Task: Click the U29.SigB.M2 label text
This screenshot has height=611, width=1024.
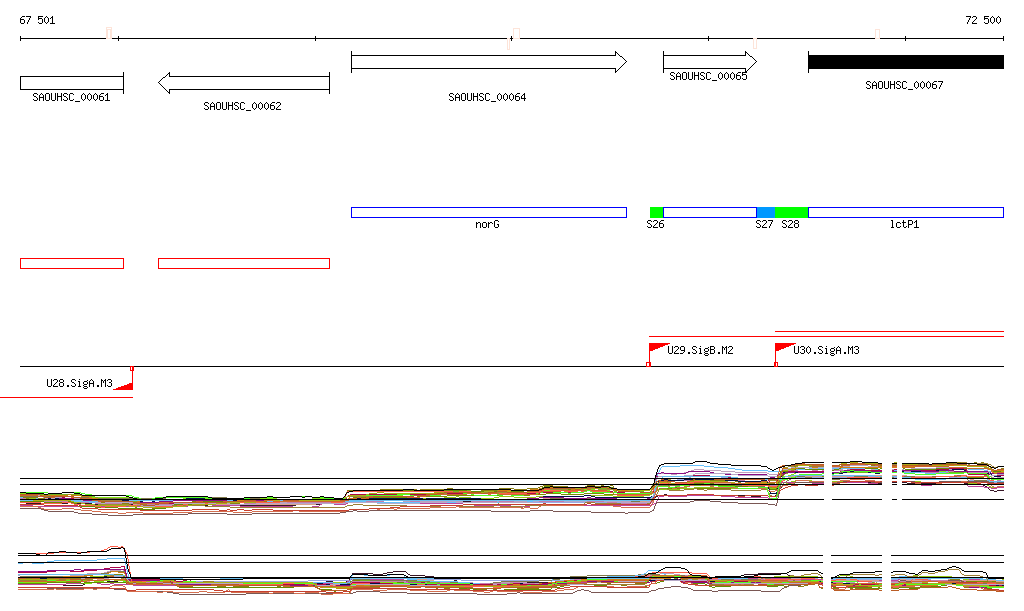Action: pyautogui.click(x=700, y=351)
